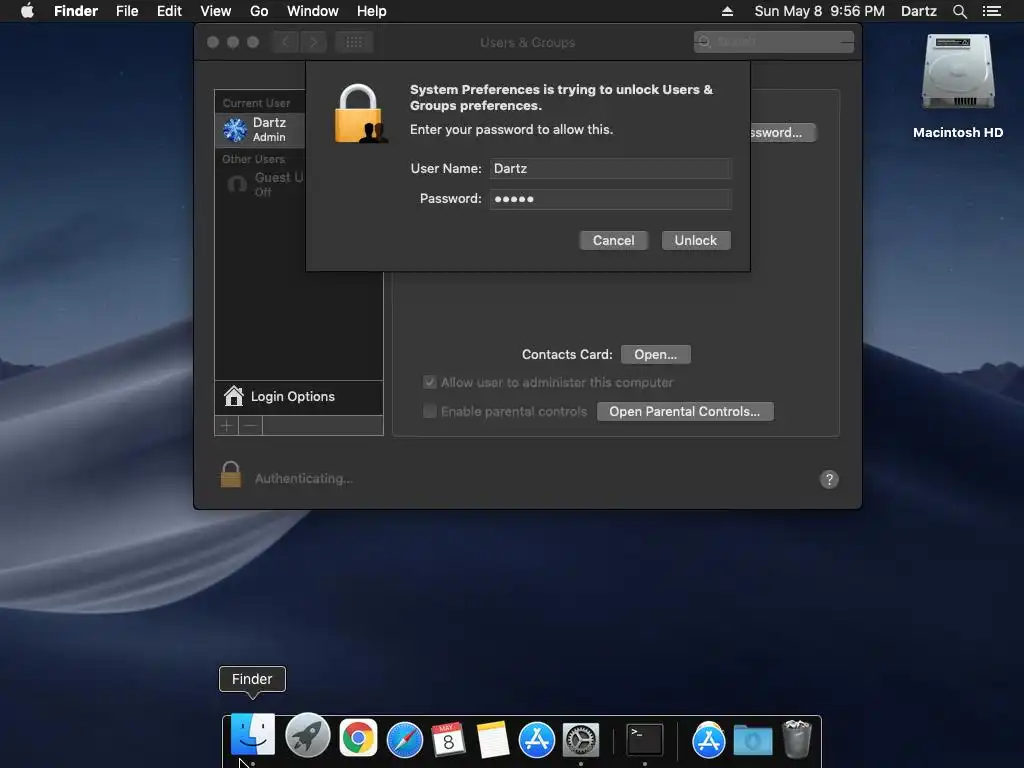Viewport: 1024px width, 768px height.
Task: Open the App Store icon beside Notes
Action: pos(536,740)
